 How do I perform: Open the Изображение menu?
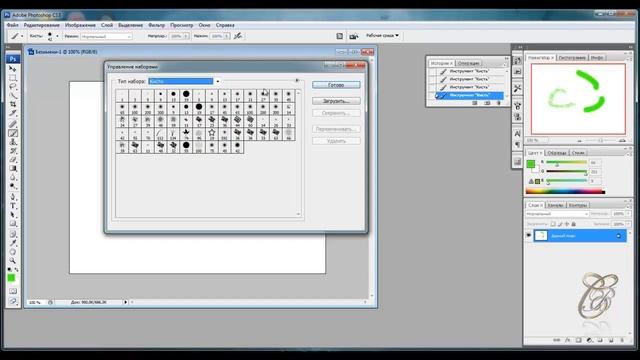(x=80, y=25)
